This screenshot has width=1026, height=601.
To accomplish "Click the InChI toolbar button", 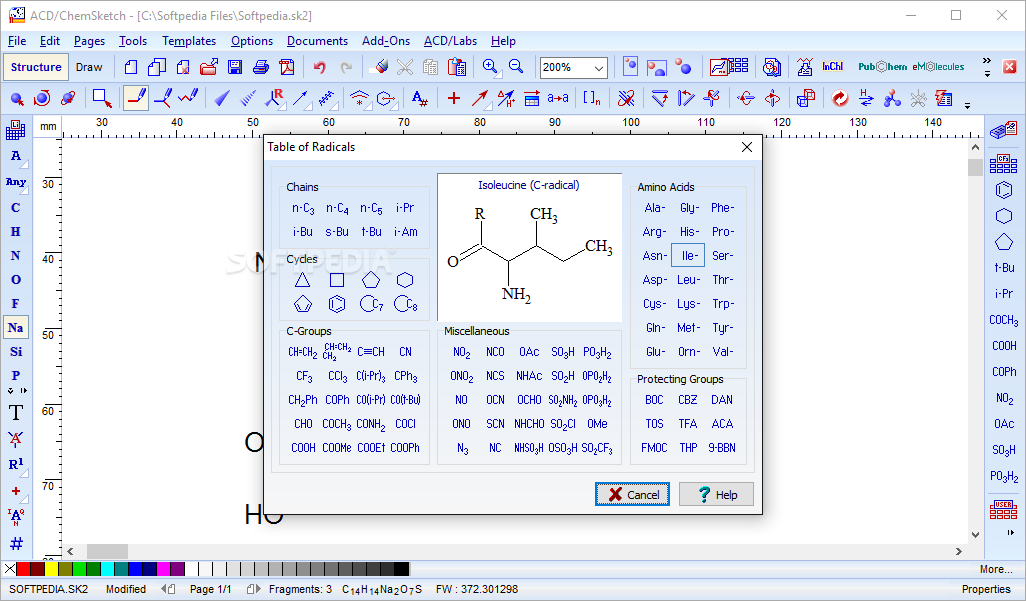I will coord(832,67).
